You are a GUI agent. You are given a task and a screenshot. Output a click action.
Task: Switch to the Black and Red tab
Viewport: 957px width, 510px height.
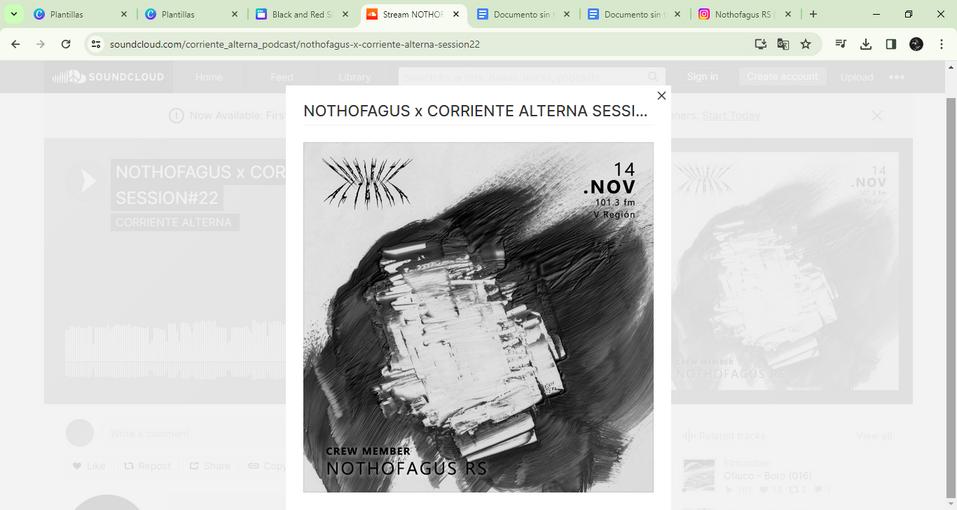(x=302, y=14)
